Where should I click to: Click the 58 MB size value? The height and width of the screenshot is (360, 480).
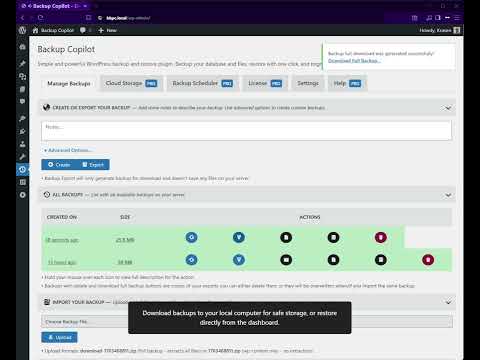pyautogui.click(x=125, y=262)
